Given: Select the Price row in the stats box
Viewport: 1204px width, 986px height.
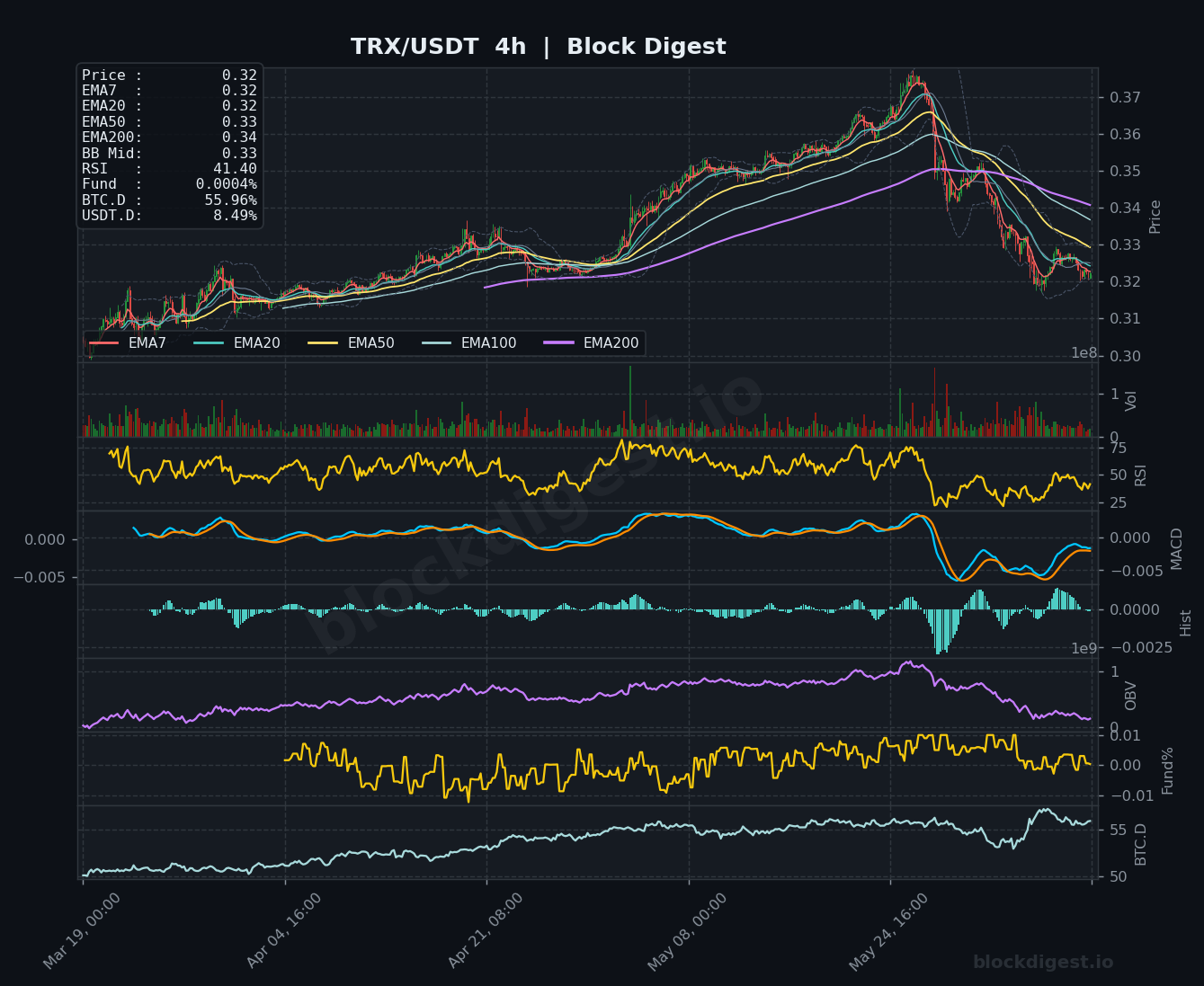Looking at the screenshot, I should point(169,76).
